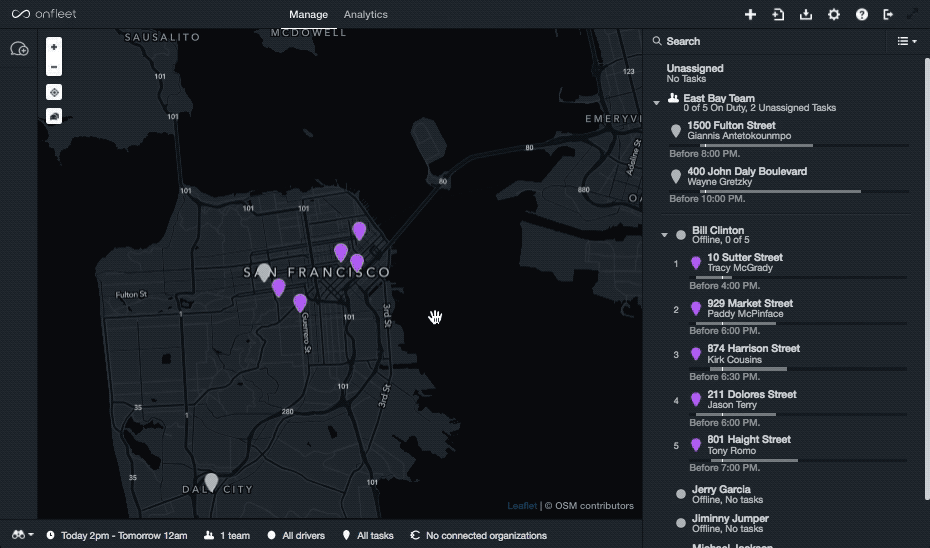Click the East Bay Team name
Screen dimensions: 930x548
719,98
